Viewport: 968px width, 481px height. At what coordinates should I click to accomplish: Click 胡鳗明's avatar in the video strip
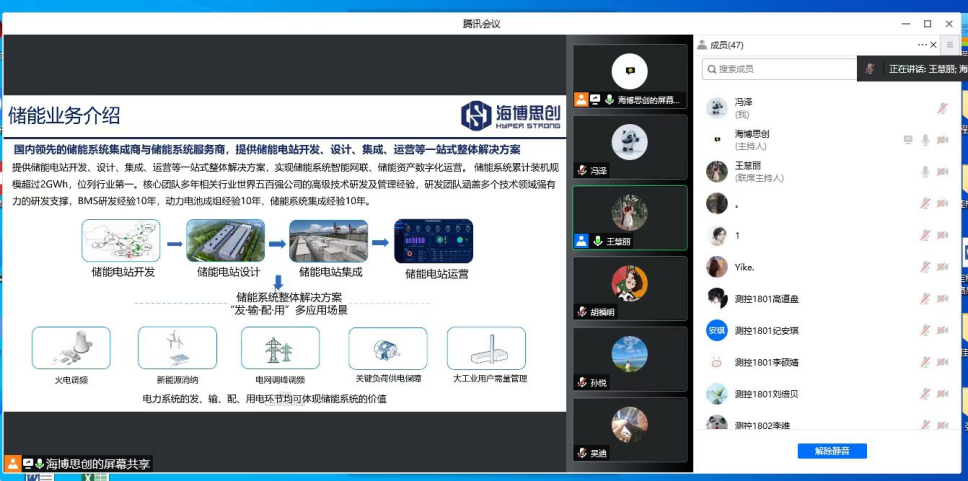pos(630,284)
